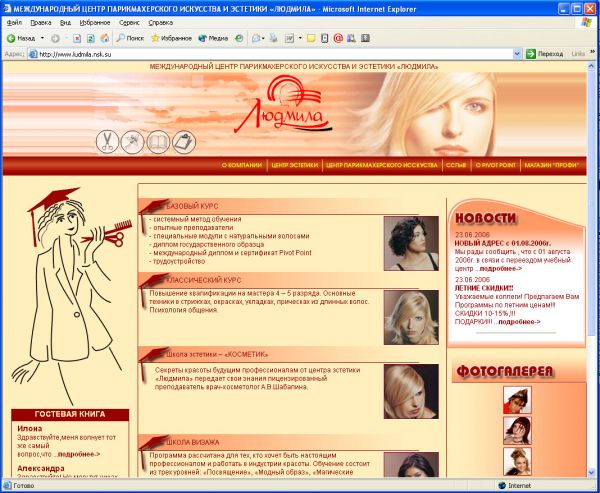Click the НОВЫЙ АДРЕС с 01.08.2006г. headline
This screenshot has width=600, height=493.
point(503,243)
